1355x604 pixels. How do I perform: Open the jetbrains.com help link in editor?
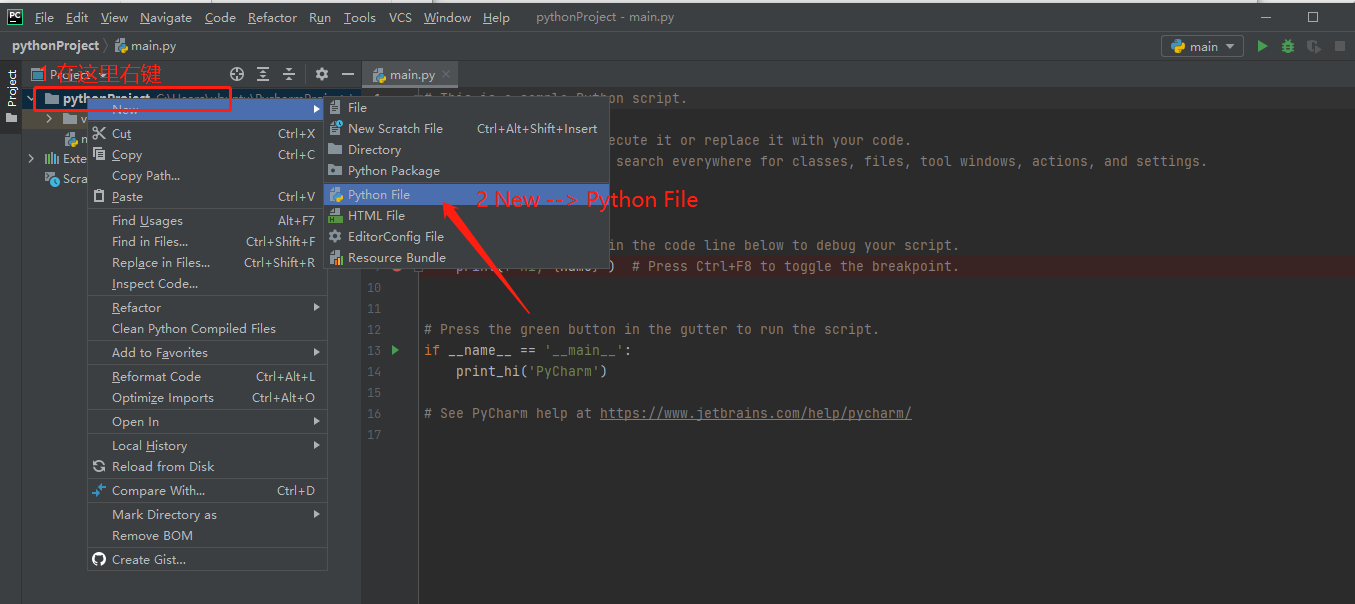click(x=755, y=413)
